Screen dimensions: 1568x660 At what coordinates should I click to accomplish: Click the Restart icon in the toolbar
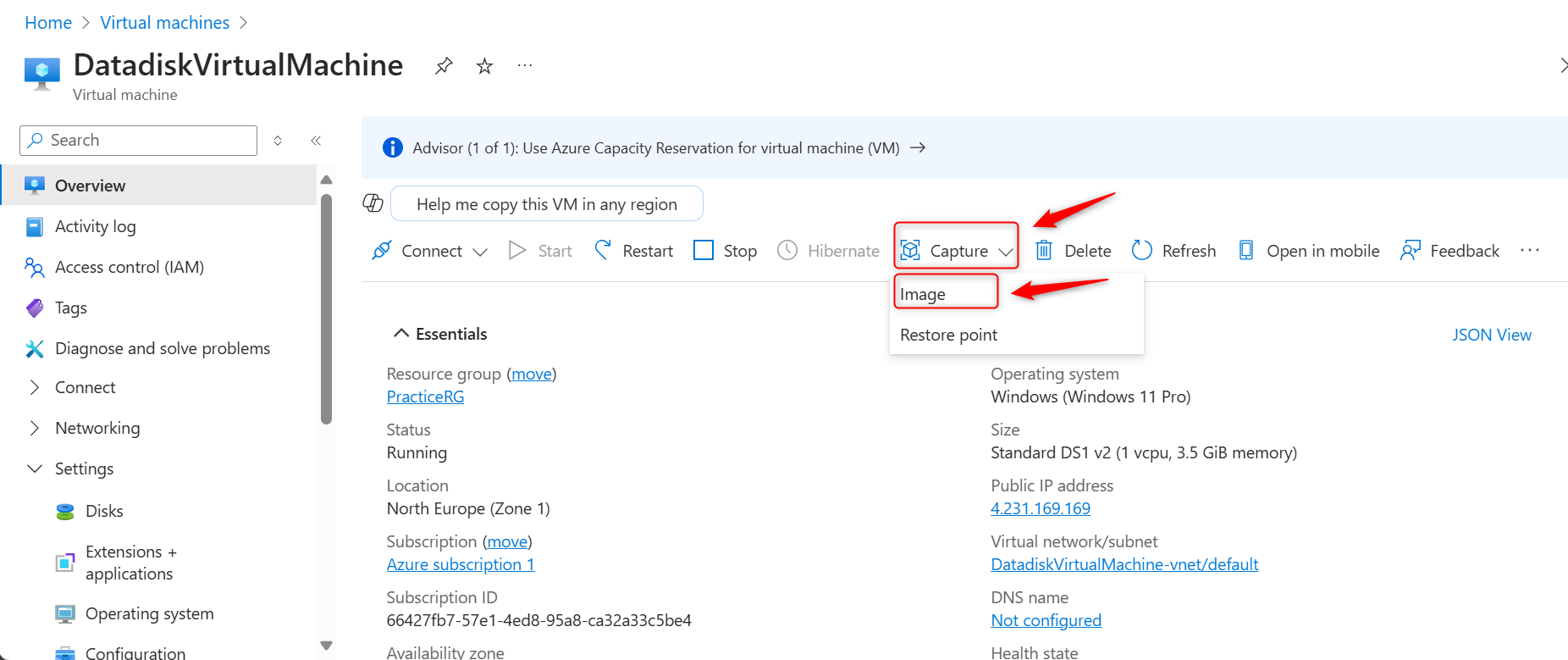pos(603,250)
